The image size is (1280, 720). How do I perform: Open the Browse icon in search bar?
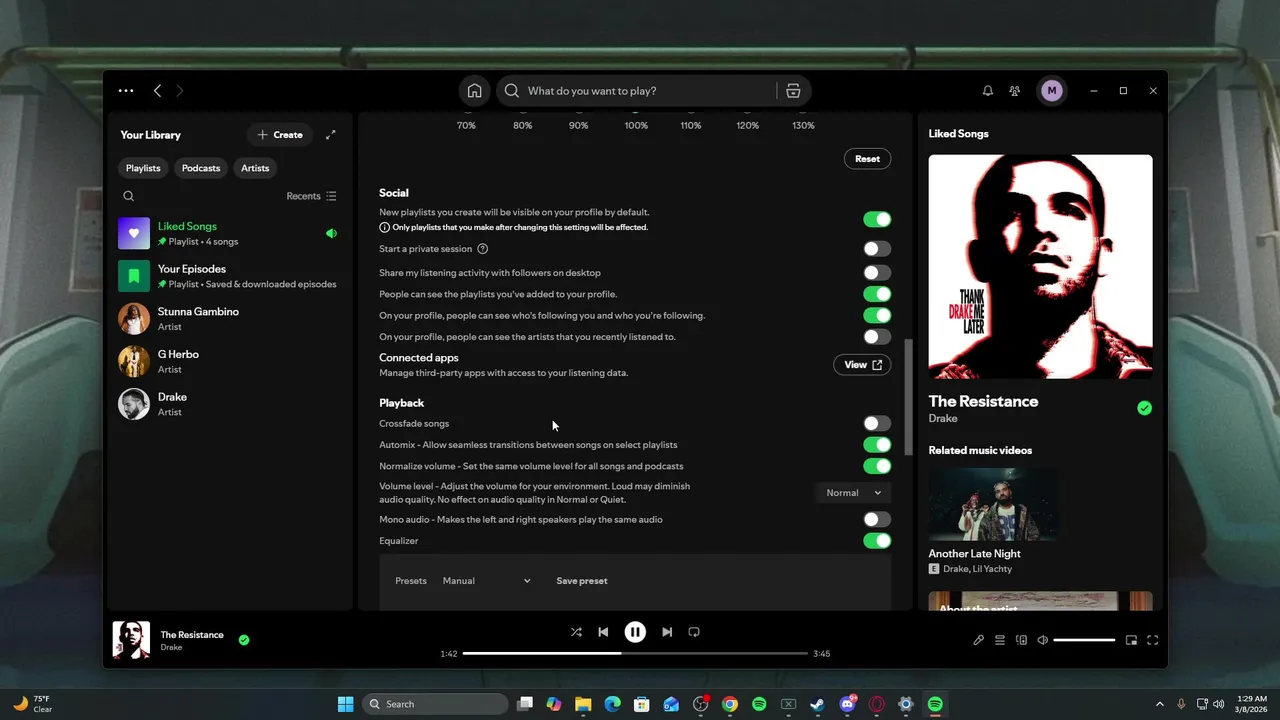click(793, 91)
